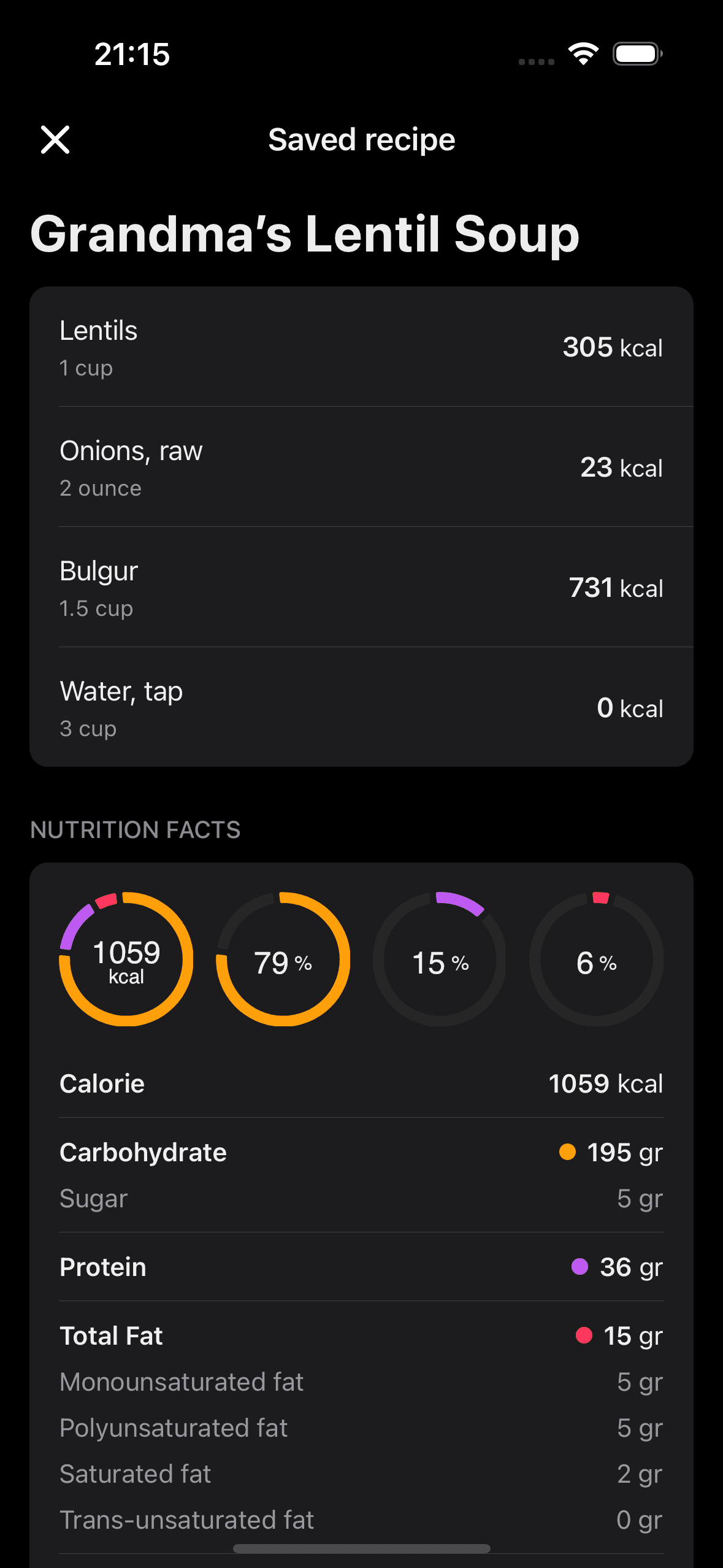723x1568 pixels.
Task: Tap the 1059 kcal total calorie ring
Action: tap(126, 959)
